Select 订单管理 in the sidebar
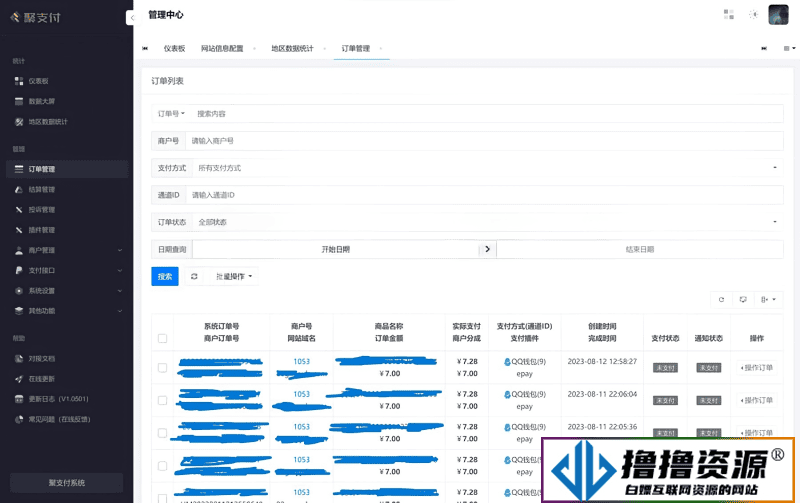Screen dimensions: 800x503 [66, 169]
